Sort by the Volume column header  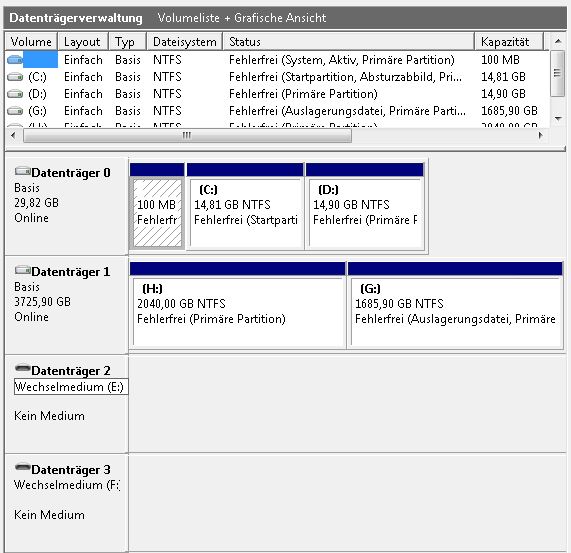[31, 42]
